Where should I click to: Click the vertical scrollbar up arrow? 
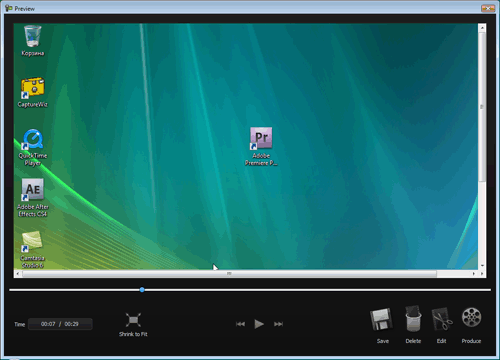(482, 28)
